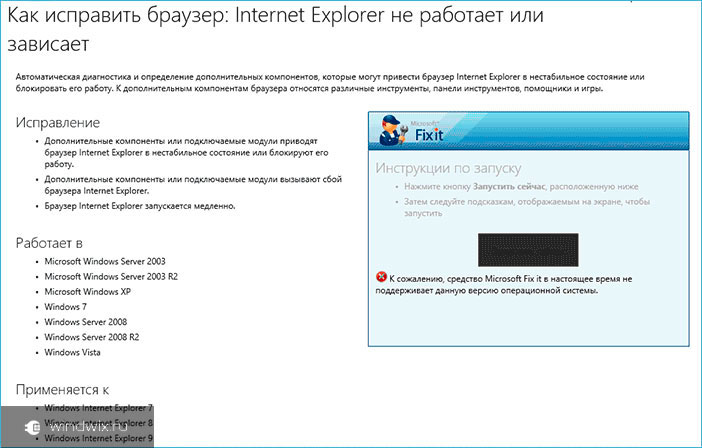
Task: Click list item 'Windows Server 2008'
Action: tap(86, 322)
